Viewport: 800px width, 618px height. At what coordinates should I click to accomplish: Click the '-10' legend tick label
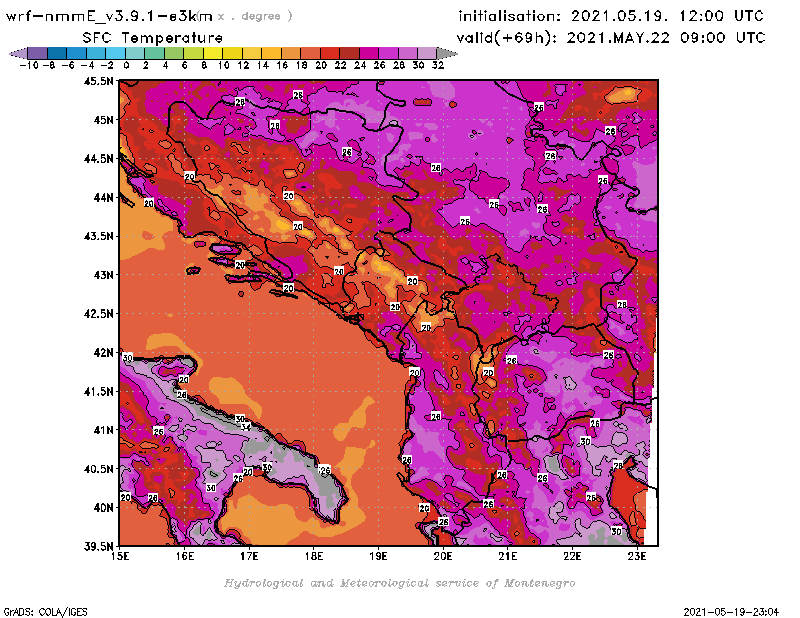tap(29, 65)
